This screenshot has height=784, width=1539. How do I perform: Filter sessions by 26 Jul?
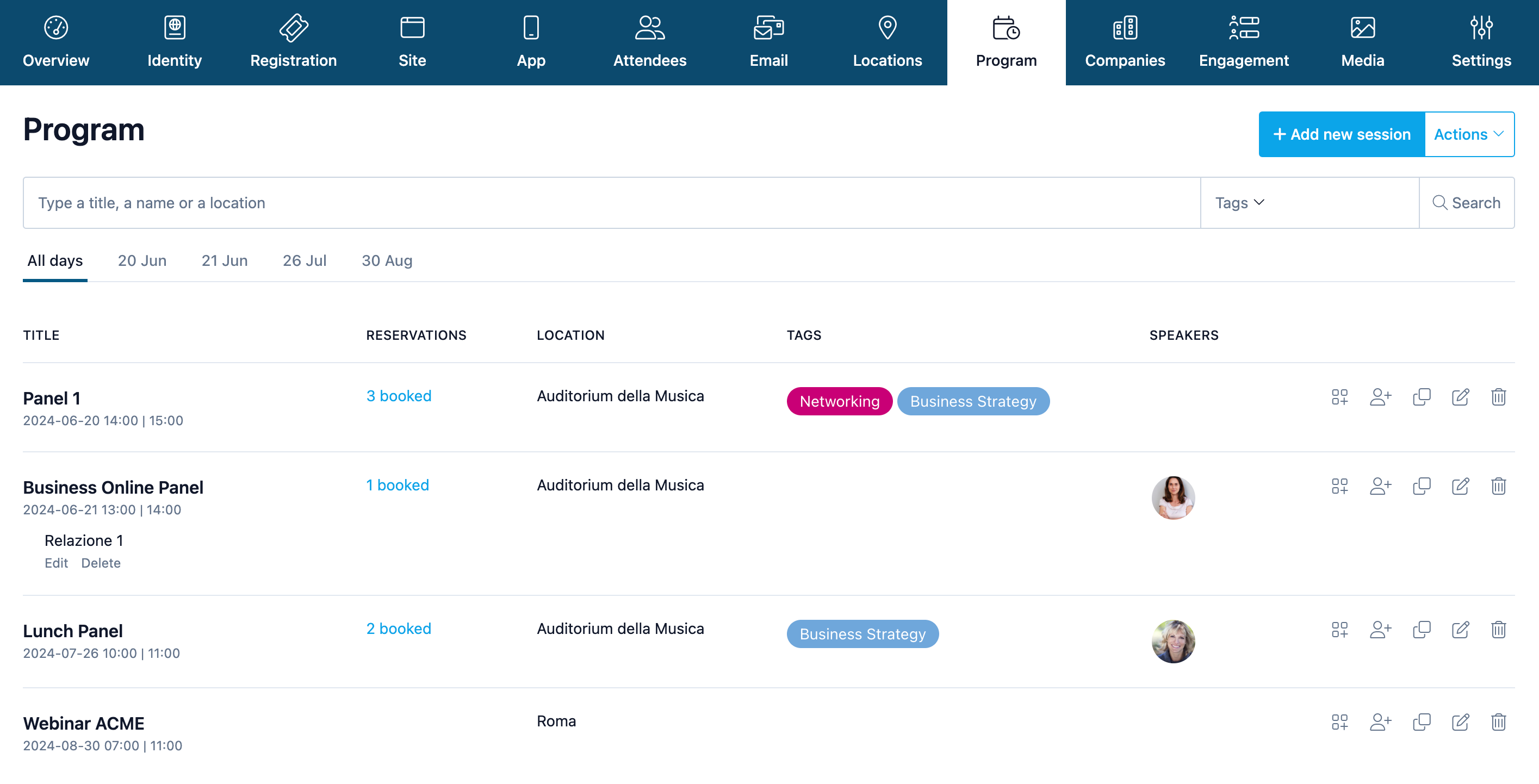(x=305, y=261)
